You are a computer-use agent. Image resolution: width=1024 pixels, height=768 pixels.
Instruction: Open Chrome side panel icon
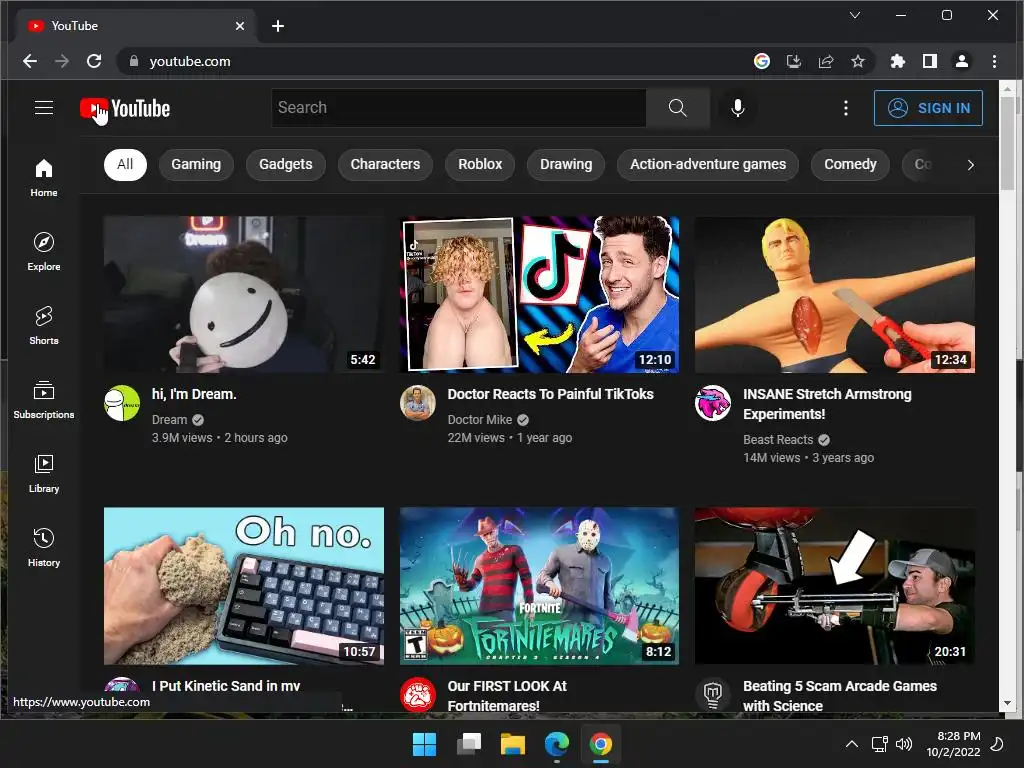pos(930,61)
